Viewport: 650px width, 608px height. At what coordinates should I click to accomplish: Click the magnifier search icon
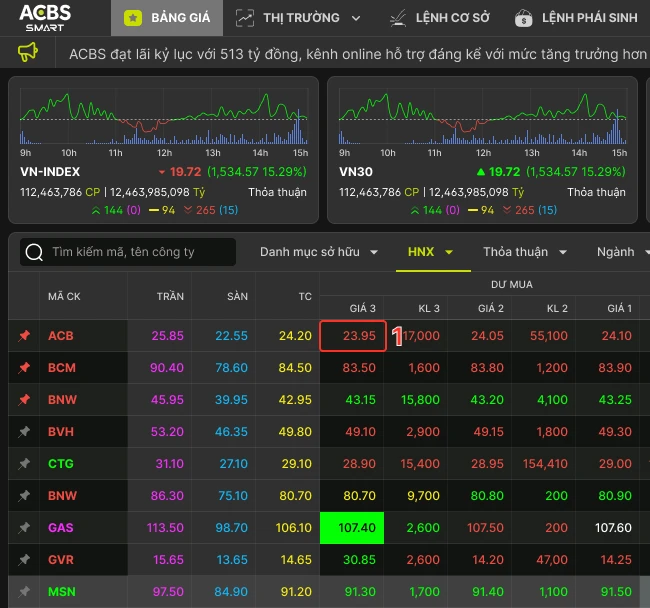pos(34,252)
